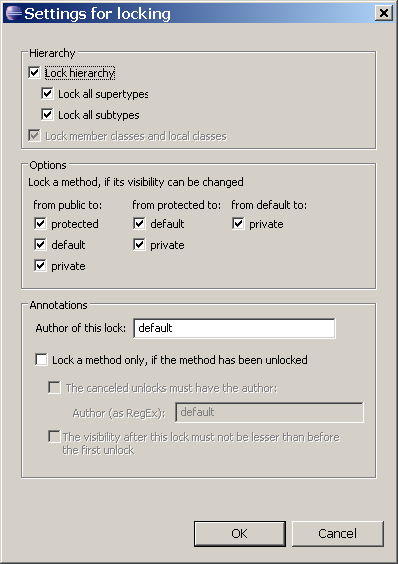Uncheck private under from default to
Screen dimensions: 398x564
238,224
